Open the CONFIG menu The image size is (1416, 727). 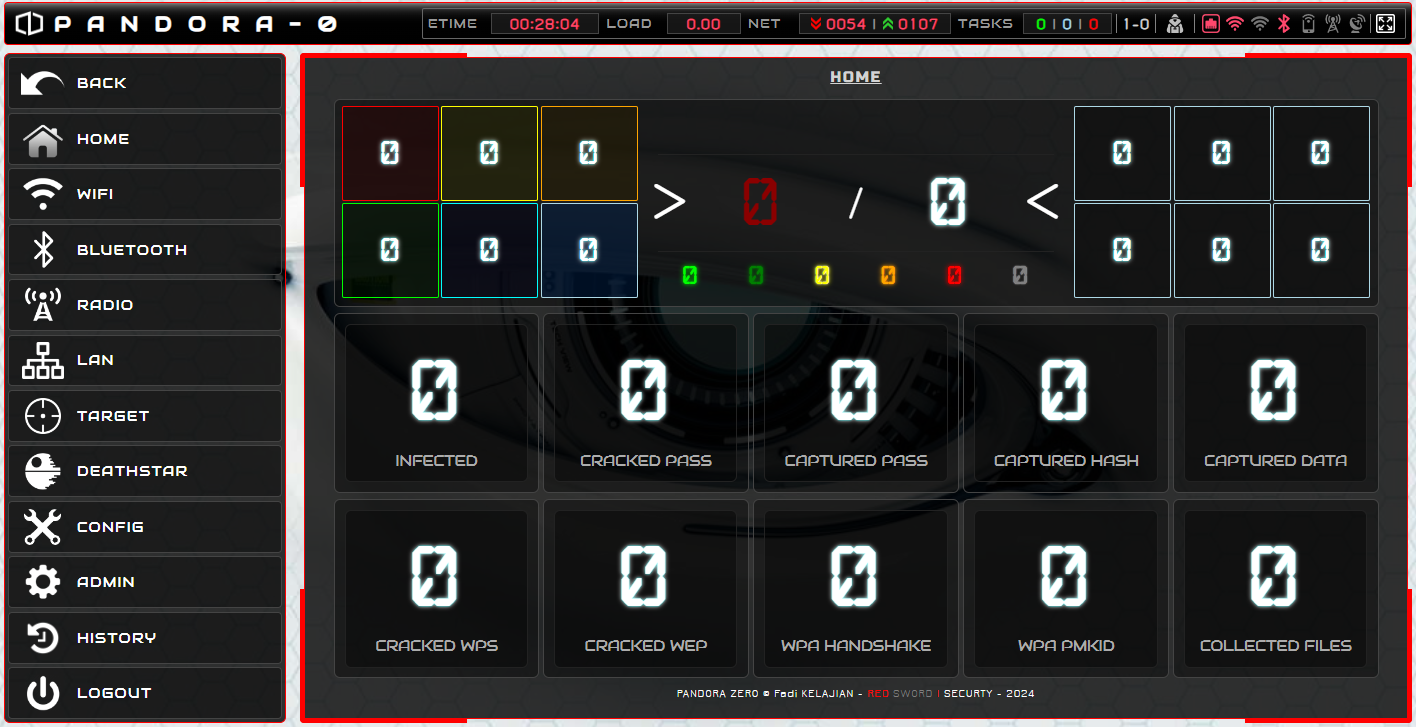pos(145,527)
